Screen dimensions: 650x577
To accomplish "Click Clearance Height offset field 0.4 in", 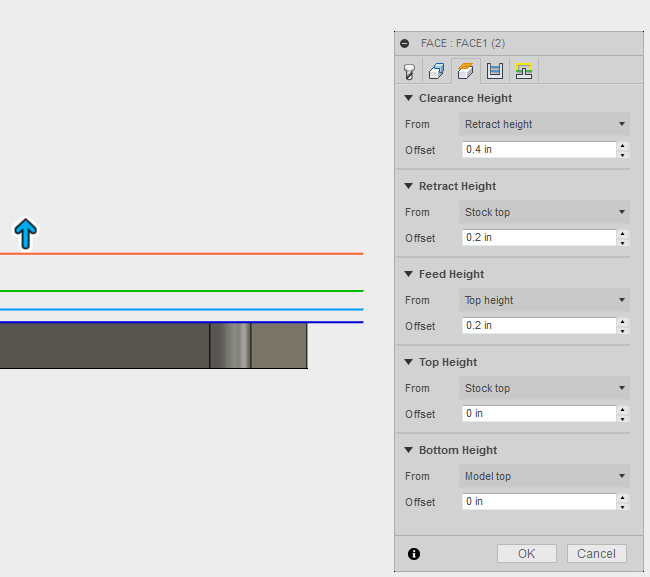I will [x=539, y=150].
